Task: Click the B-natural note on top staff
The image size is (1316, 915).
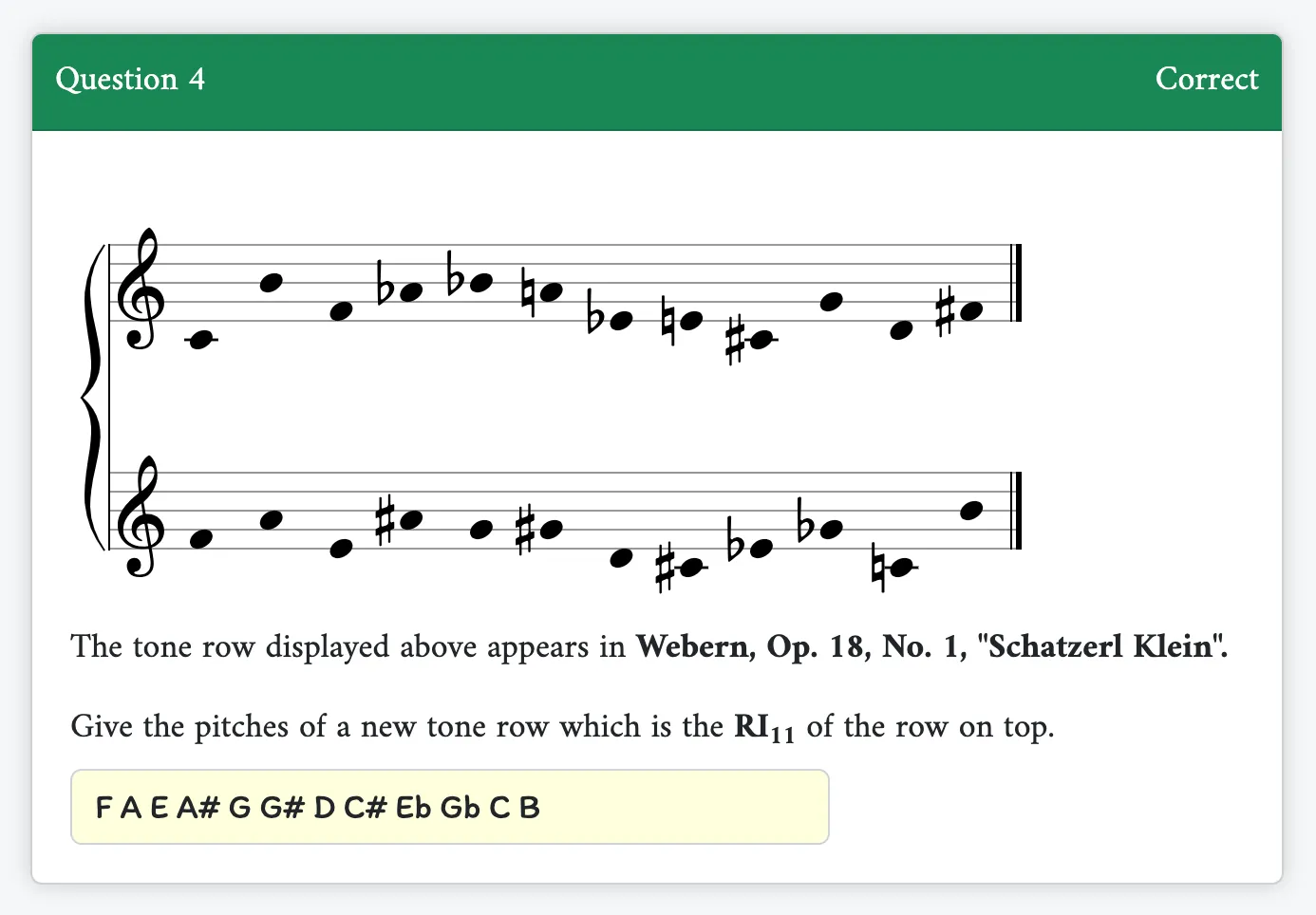Action: coord(542,290)
